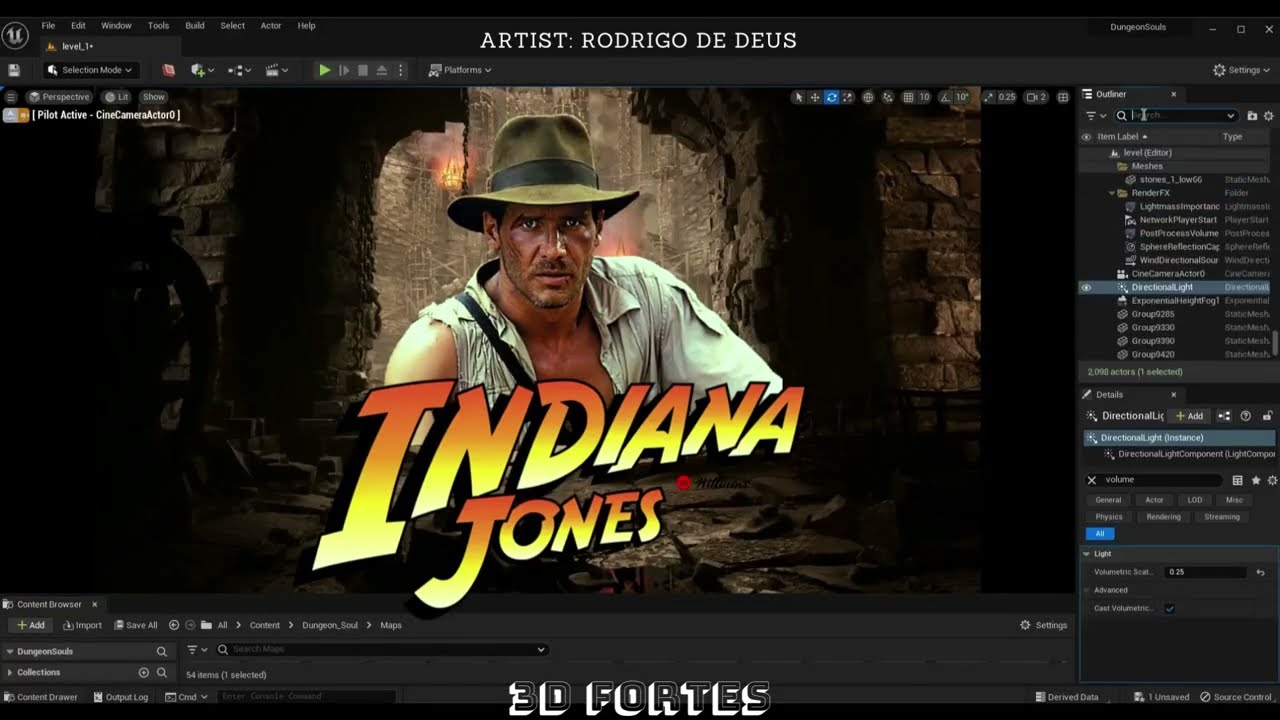Reset Volumetric Scattering value to default
The image size is (1280, 720).
1260,573
